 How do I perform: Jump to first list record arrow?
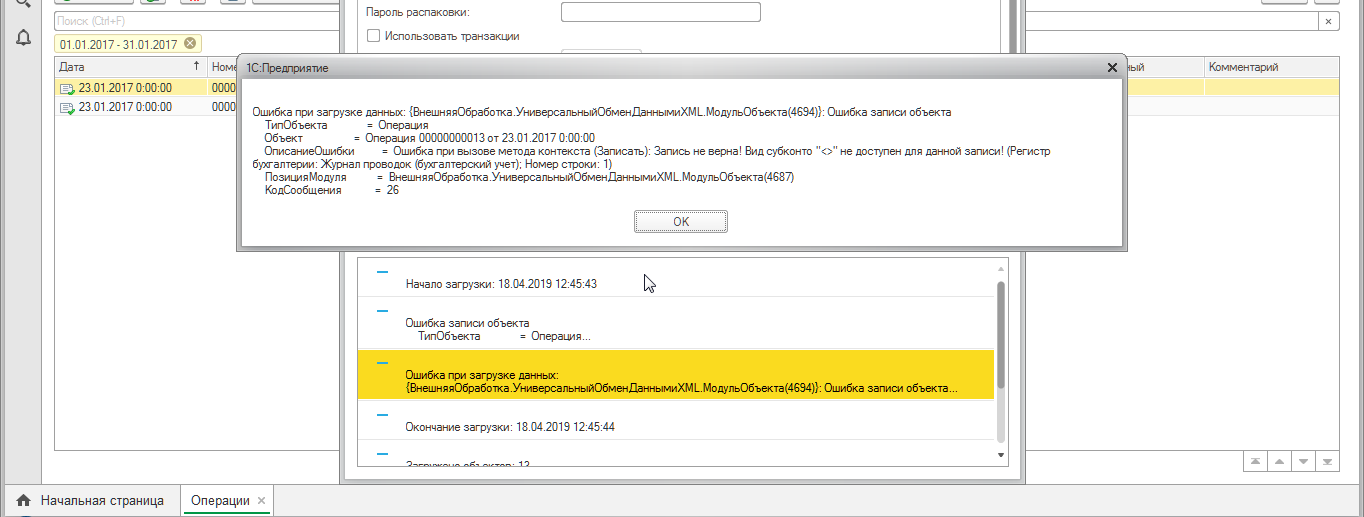(1254, 461)
